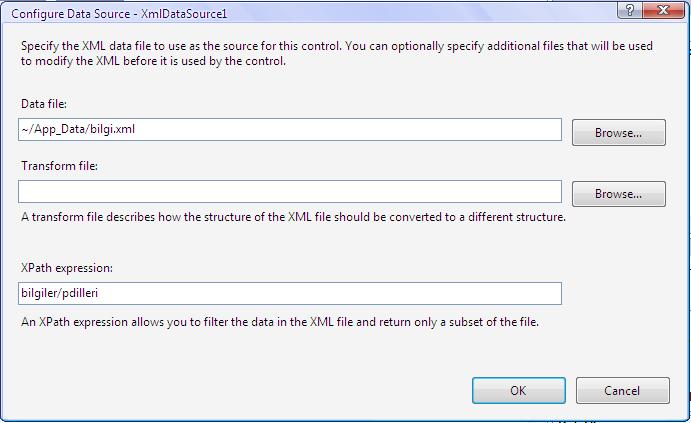Click the transform file description text
691x423 pixels.
click(x=292, y=217)
